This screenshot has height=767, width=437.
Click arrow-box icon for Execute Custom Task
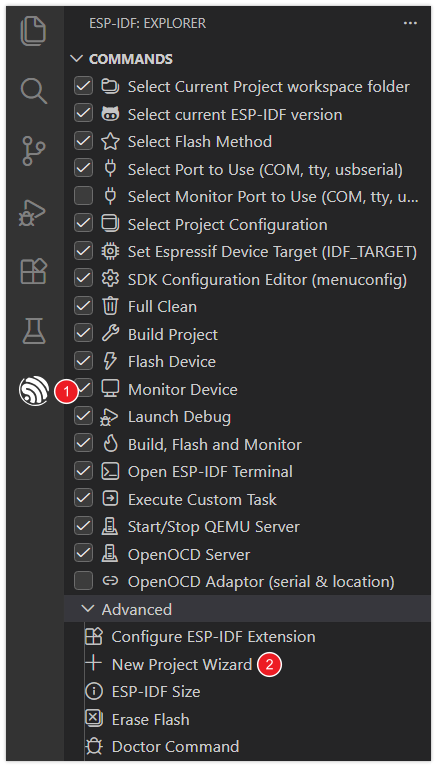coord(110,499)
